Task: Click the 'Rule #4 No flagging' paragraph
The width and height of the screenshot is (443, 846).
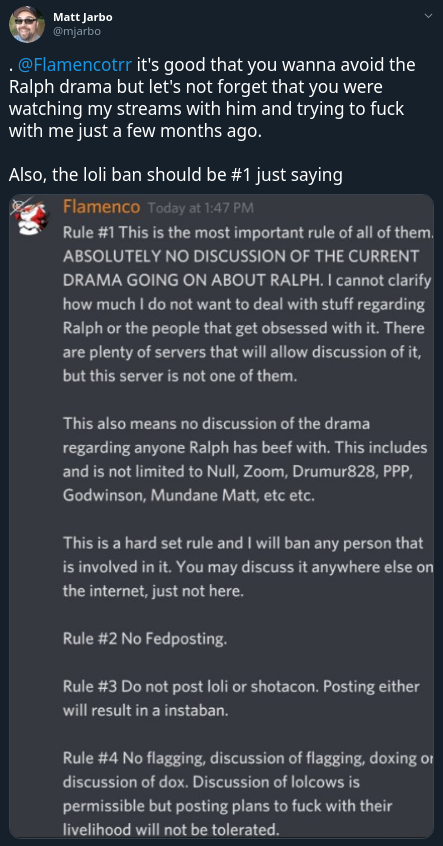Action: (x=248, y=793)
